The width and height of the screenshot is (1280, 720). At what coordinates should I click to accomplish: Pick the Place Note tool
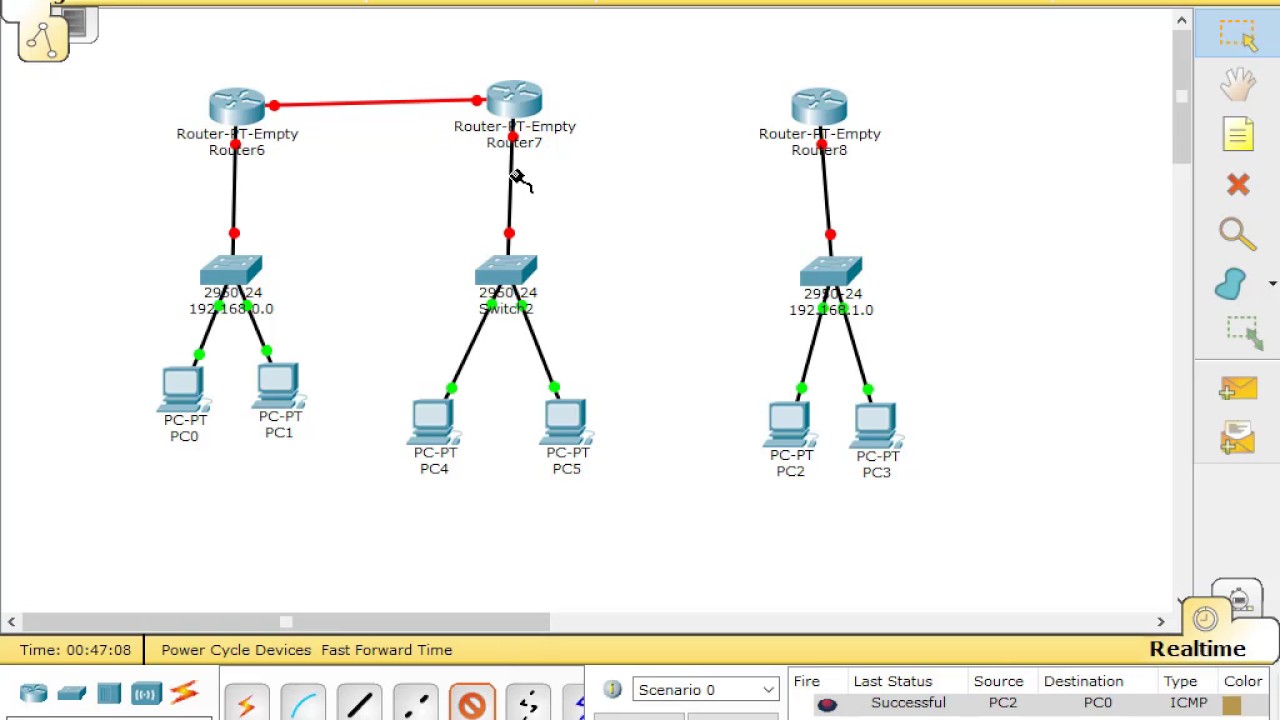click(1237, 135)
